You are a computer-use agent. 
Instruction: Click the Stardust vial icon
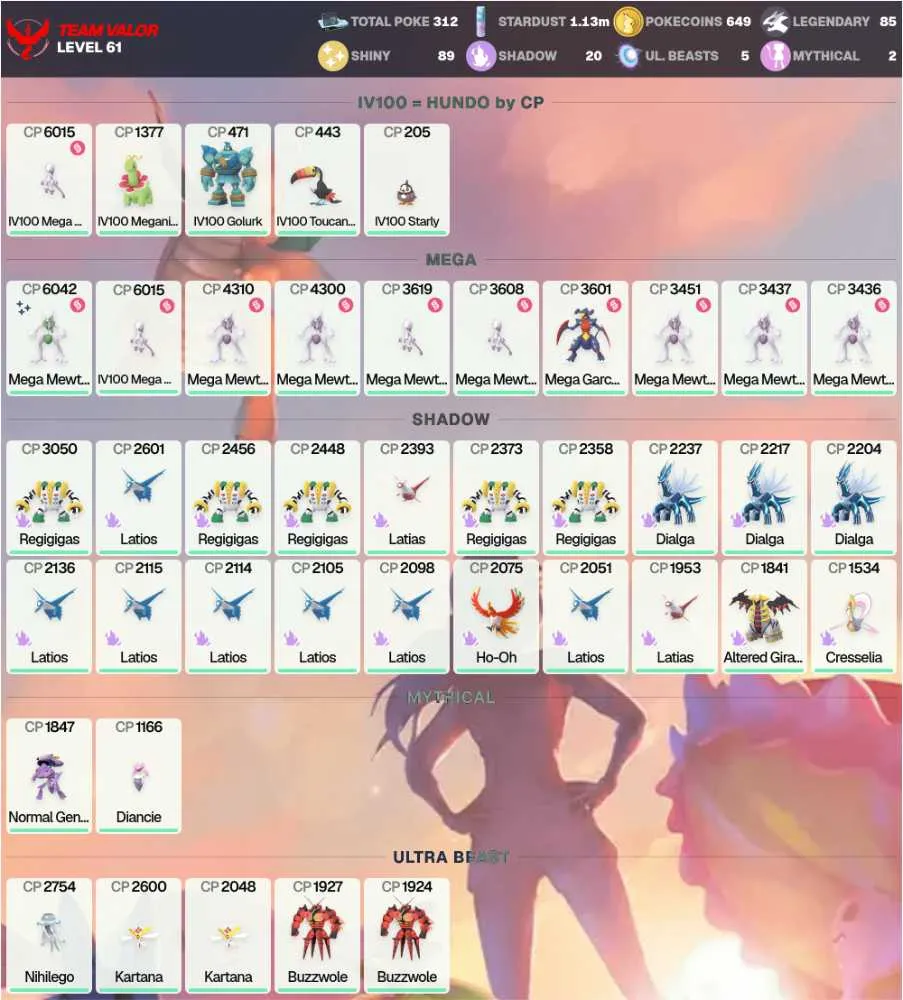481,22
